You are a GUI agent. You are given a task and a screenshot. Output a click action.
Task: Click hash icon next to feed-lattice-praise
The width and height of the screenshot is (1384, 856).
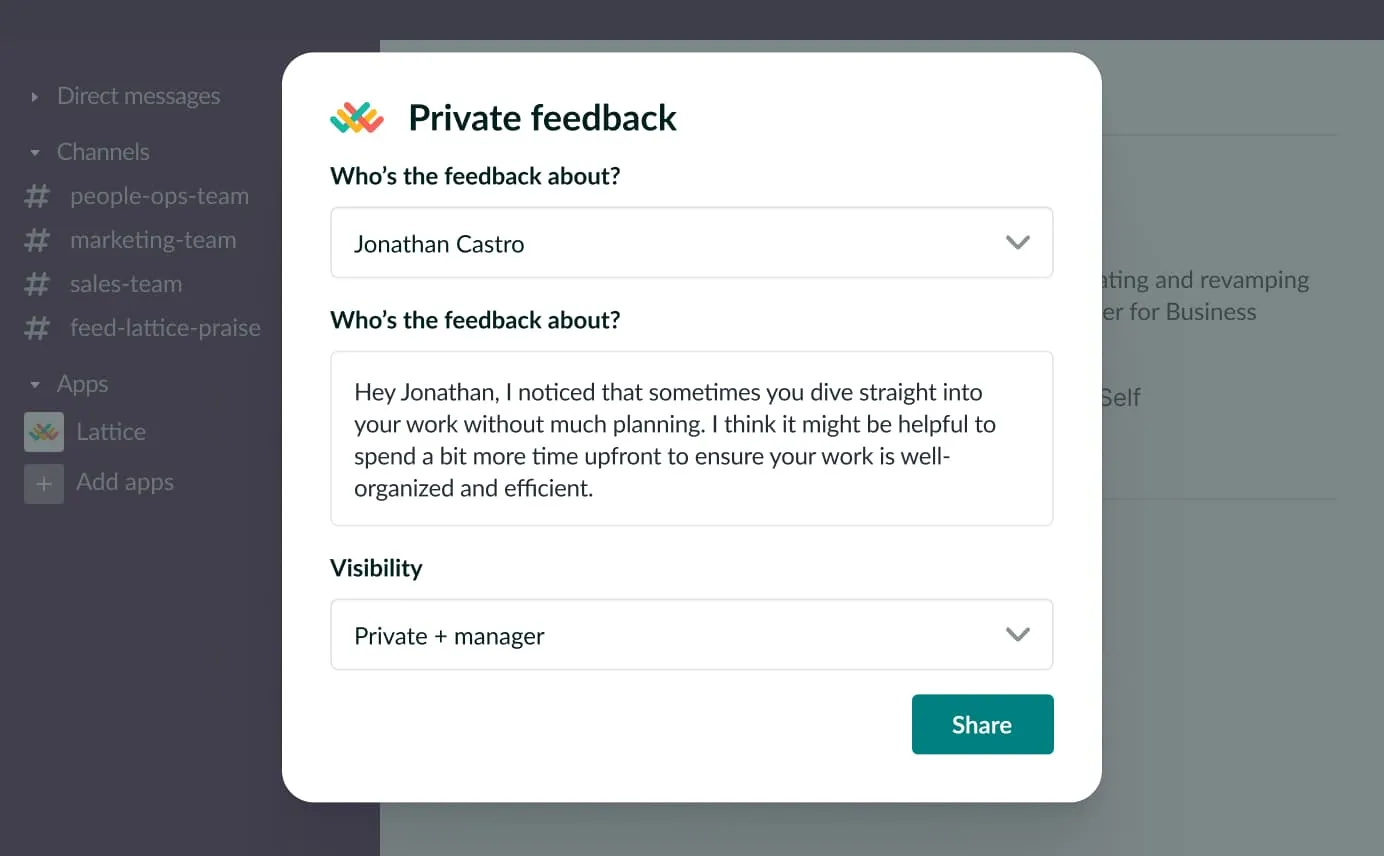pyautogui.click(x=37, y=328)
